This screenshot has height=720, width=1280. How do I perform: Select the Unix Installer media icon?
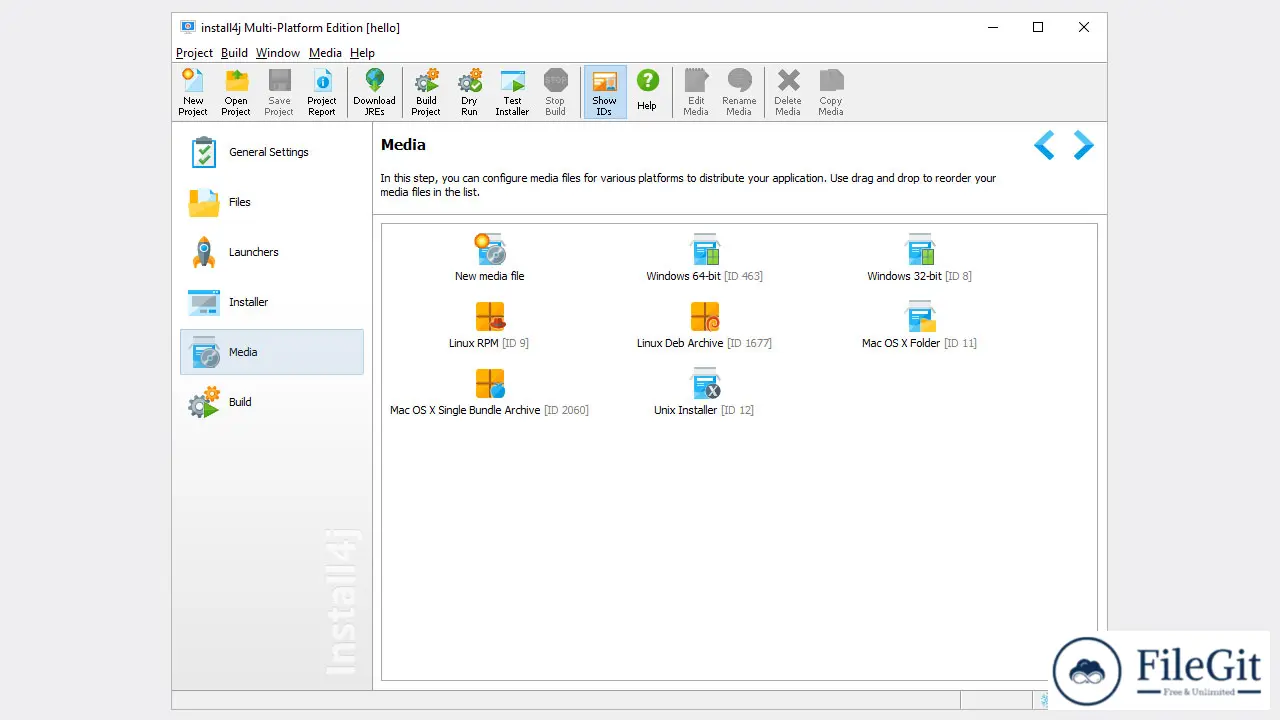[705, 383]
